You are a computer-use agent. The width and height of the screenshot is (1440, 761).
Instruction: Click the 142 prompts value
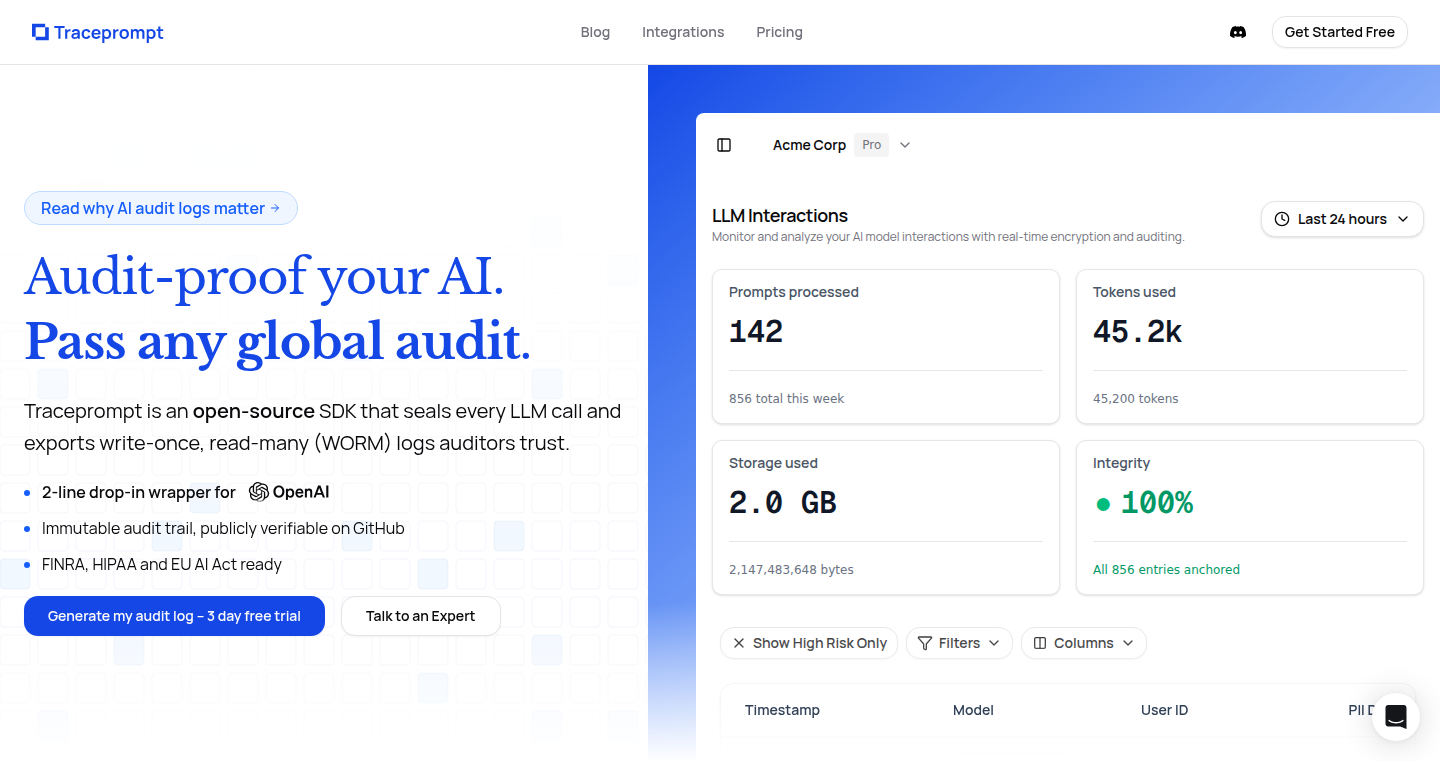756,332
